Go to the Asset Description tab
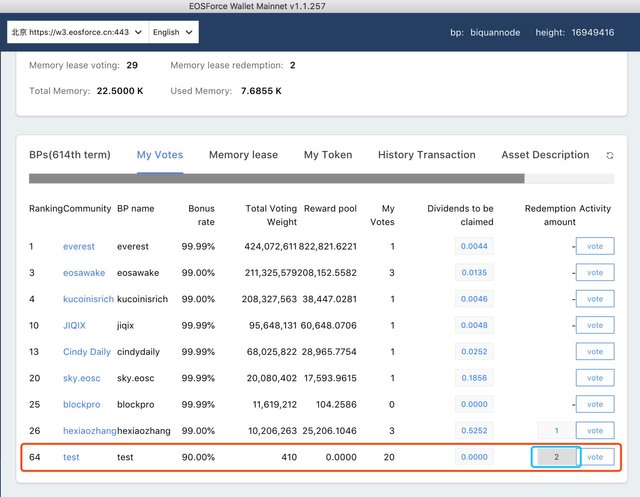Viewport: 640px width, 497px height. point(545,155)
